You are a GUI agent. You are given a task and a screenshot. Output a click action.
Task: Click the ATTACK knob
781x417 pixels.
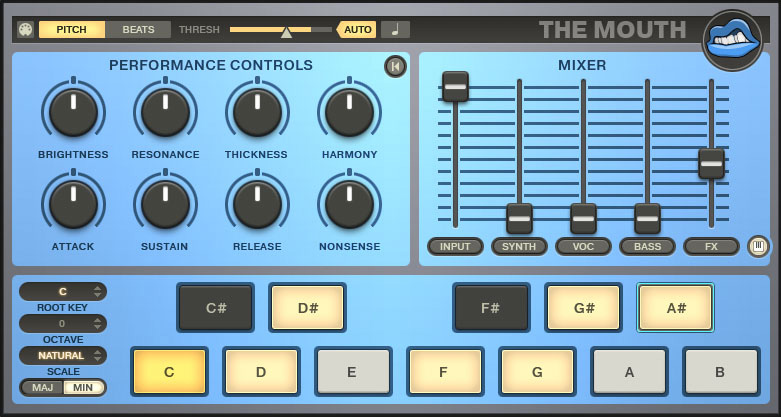(73, 205)
